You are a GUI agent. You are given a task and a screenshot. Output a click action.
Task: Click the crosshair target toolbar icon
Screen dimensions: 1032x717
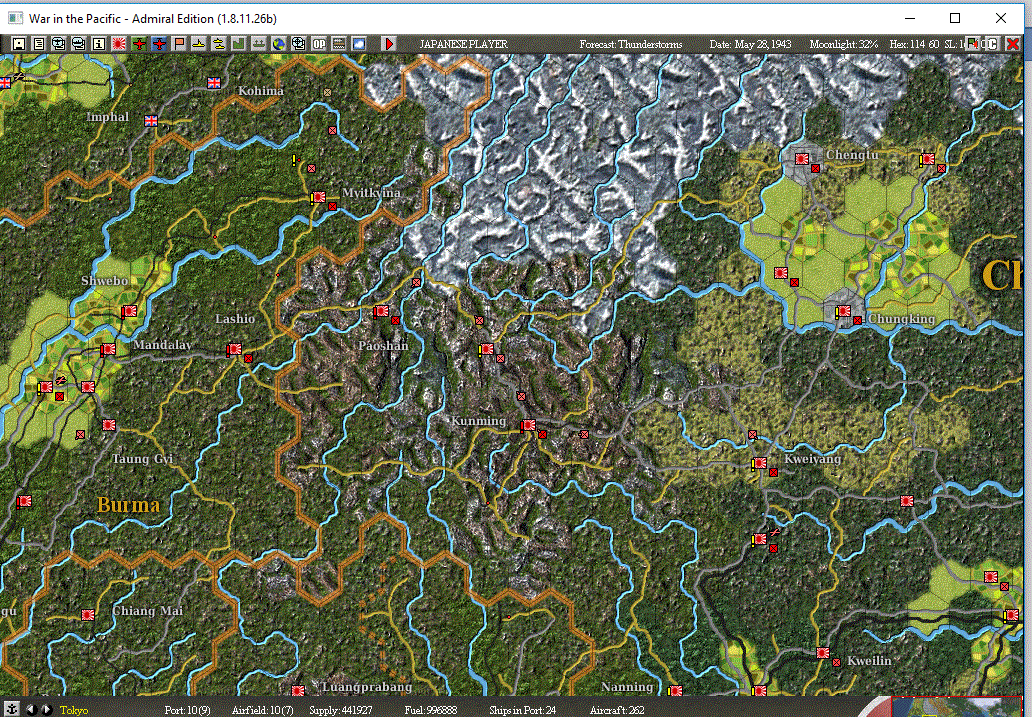point(299,44)
